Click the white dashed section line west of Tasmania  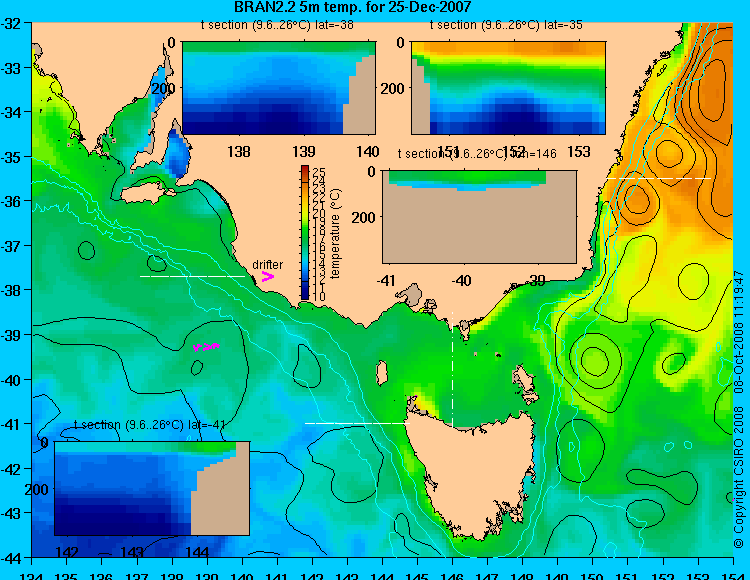coord(357,423)
